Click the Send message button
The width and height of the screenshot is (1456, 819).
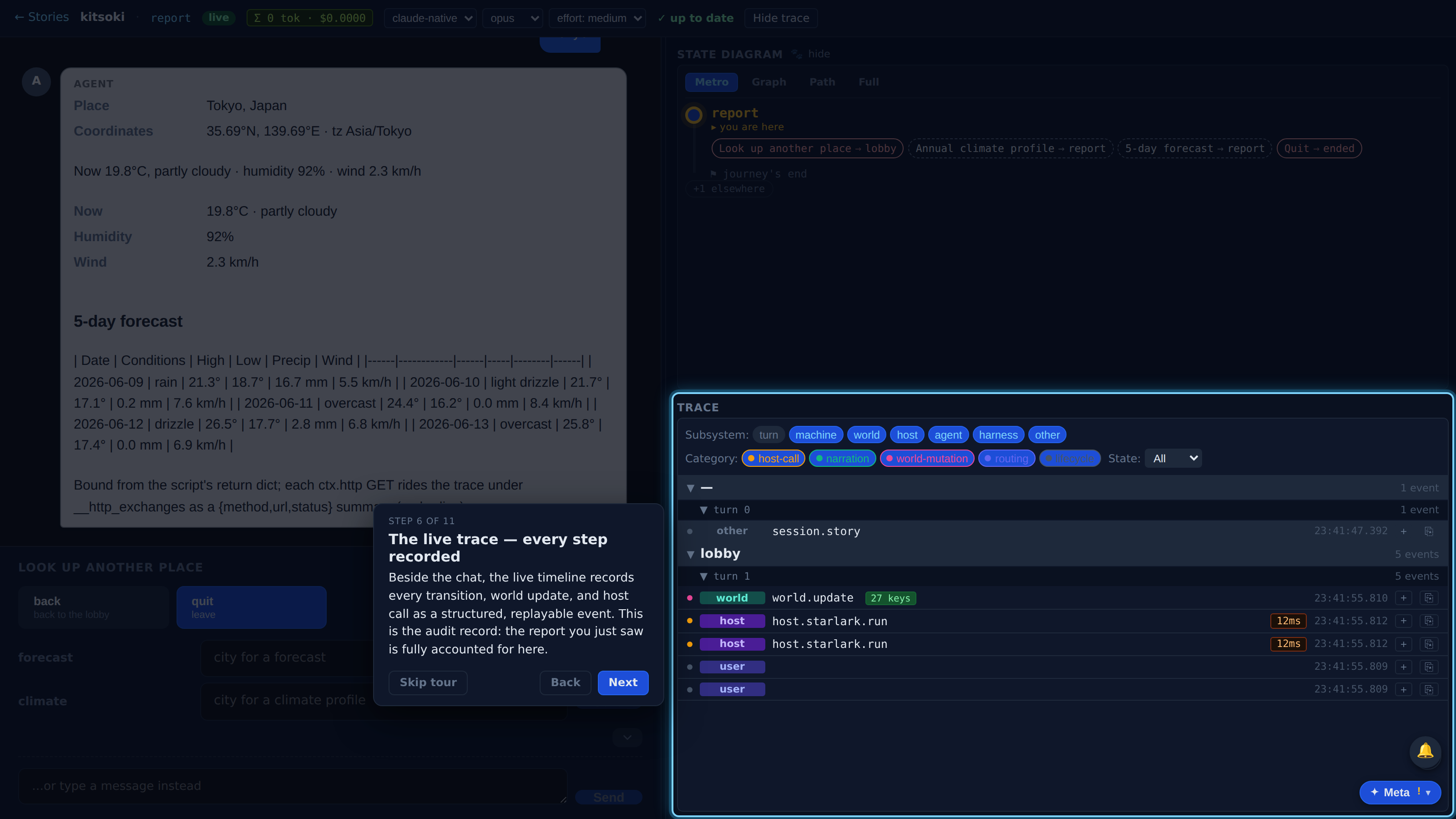(608, 798)
